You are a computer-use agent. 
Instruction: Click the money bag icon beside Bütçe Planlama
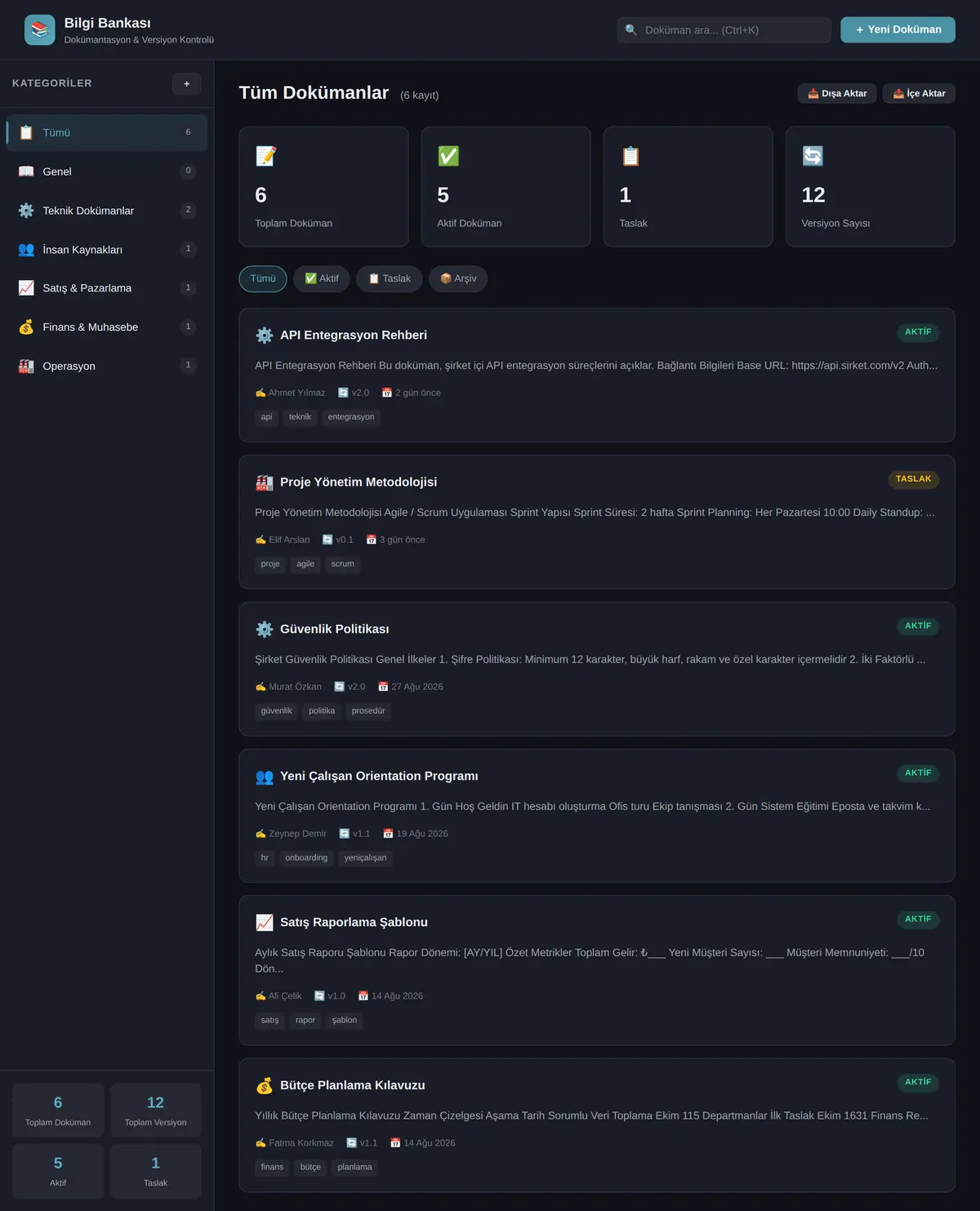point(265,1086)
